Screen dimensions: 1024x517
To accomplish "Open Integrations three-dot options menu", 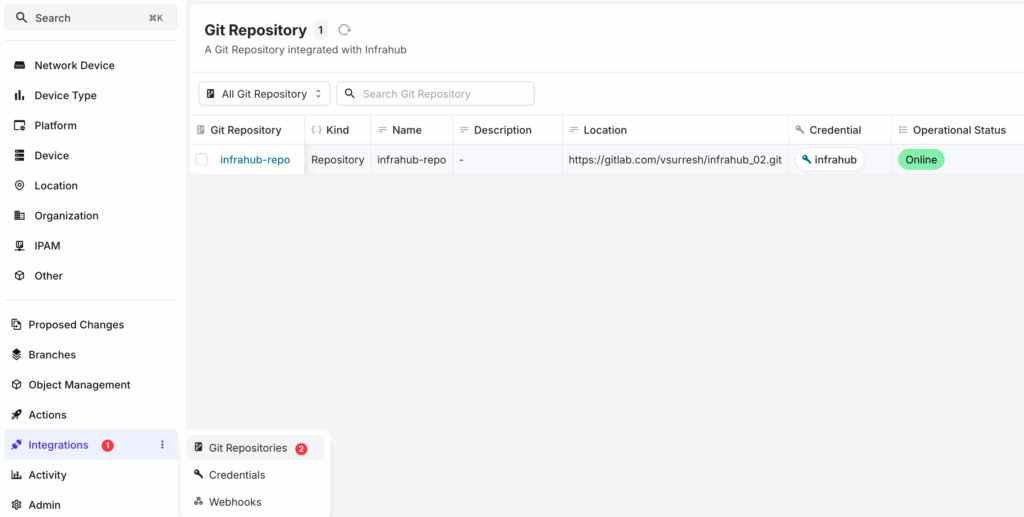I will [x=162, y=445].
